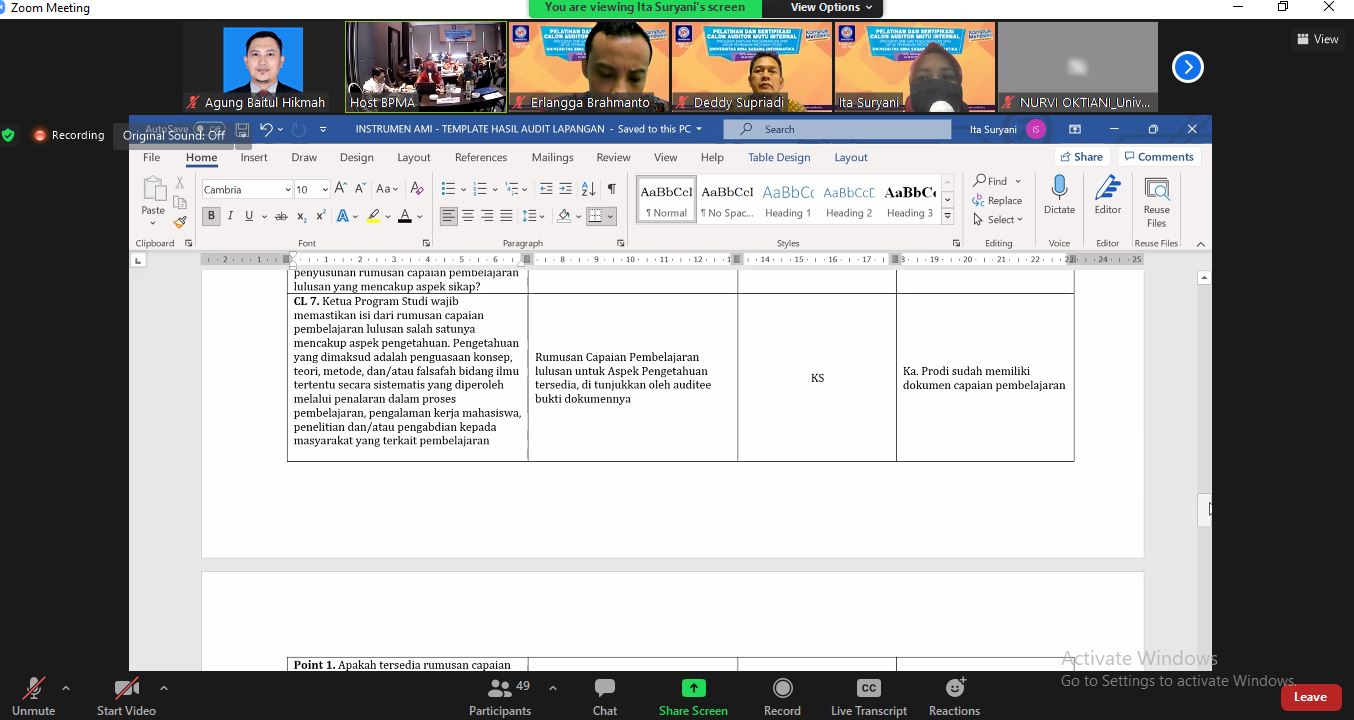1354x720 pixels.
Task: Start Video in Zoom
Action: pyautogui.click(x=126, y=696)
